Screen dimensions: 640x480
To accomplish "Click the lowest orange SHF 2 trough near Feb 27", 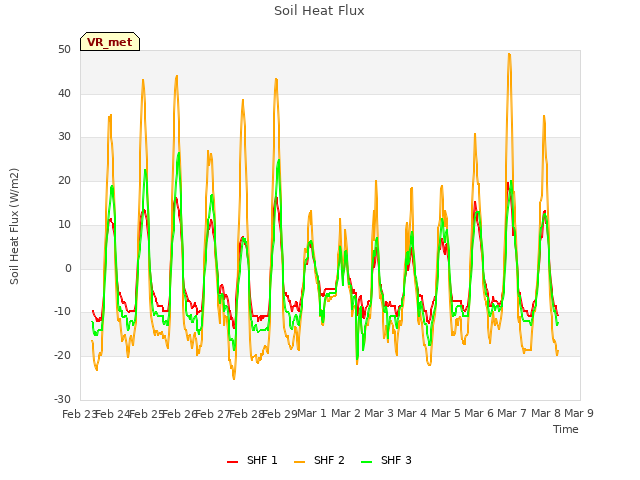I will (234, 379).
